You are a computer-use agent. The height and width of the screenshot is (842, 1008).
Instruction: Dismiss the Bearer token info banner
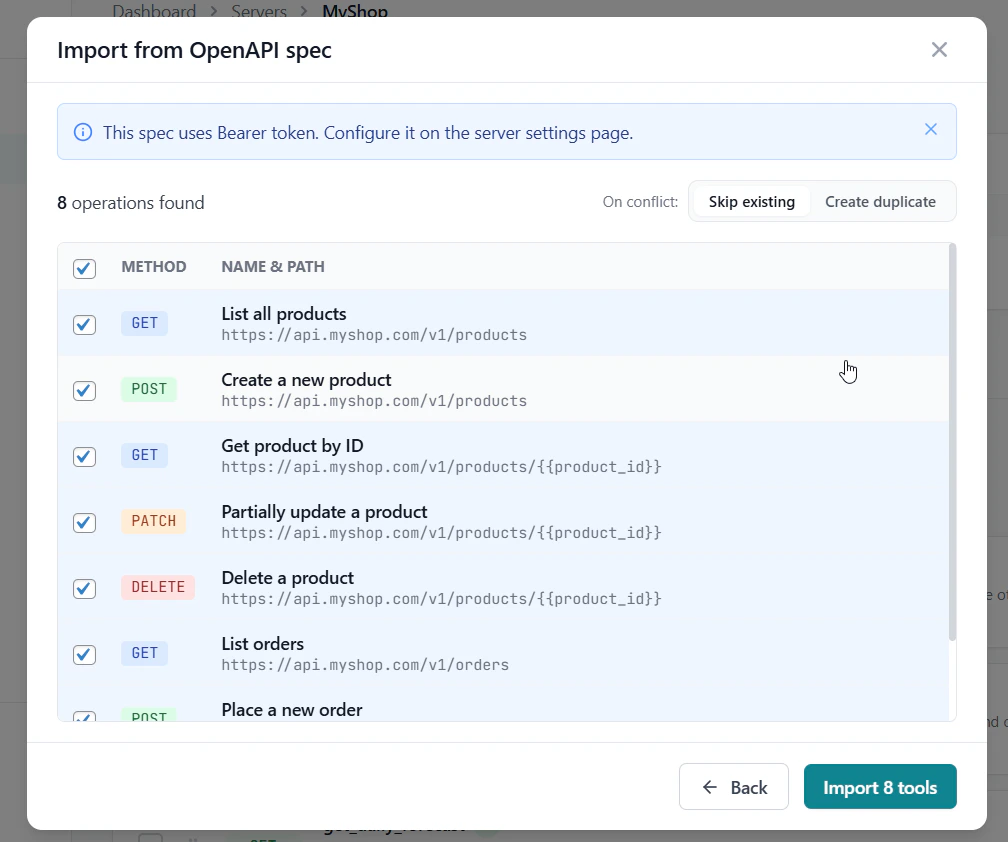[x=930, y=129]
